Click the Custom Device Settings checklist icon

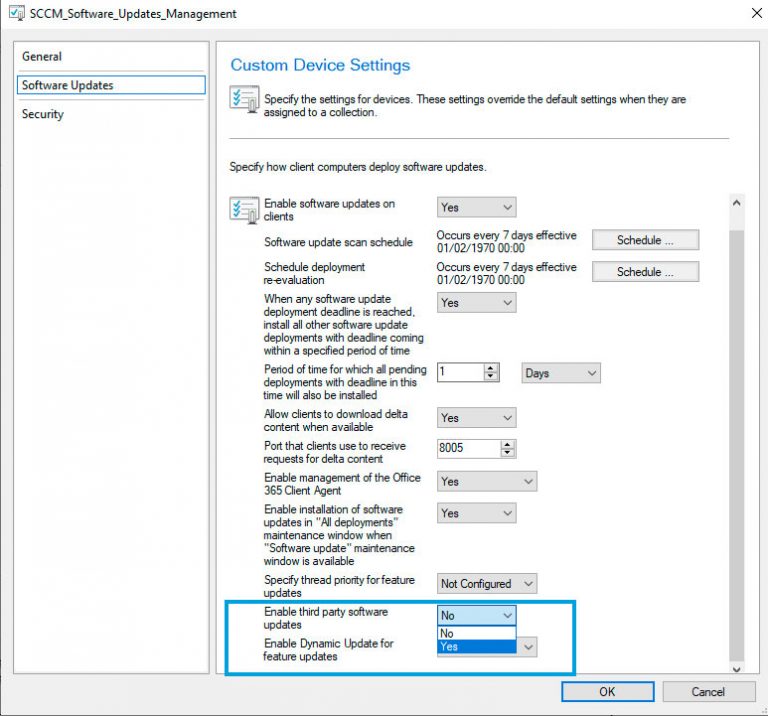point(244,99)
